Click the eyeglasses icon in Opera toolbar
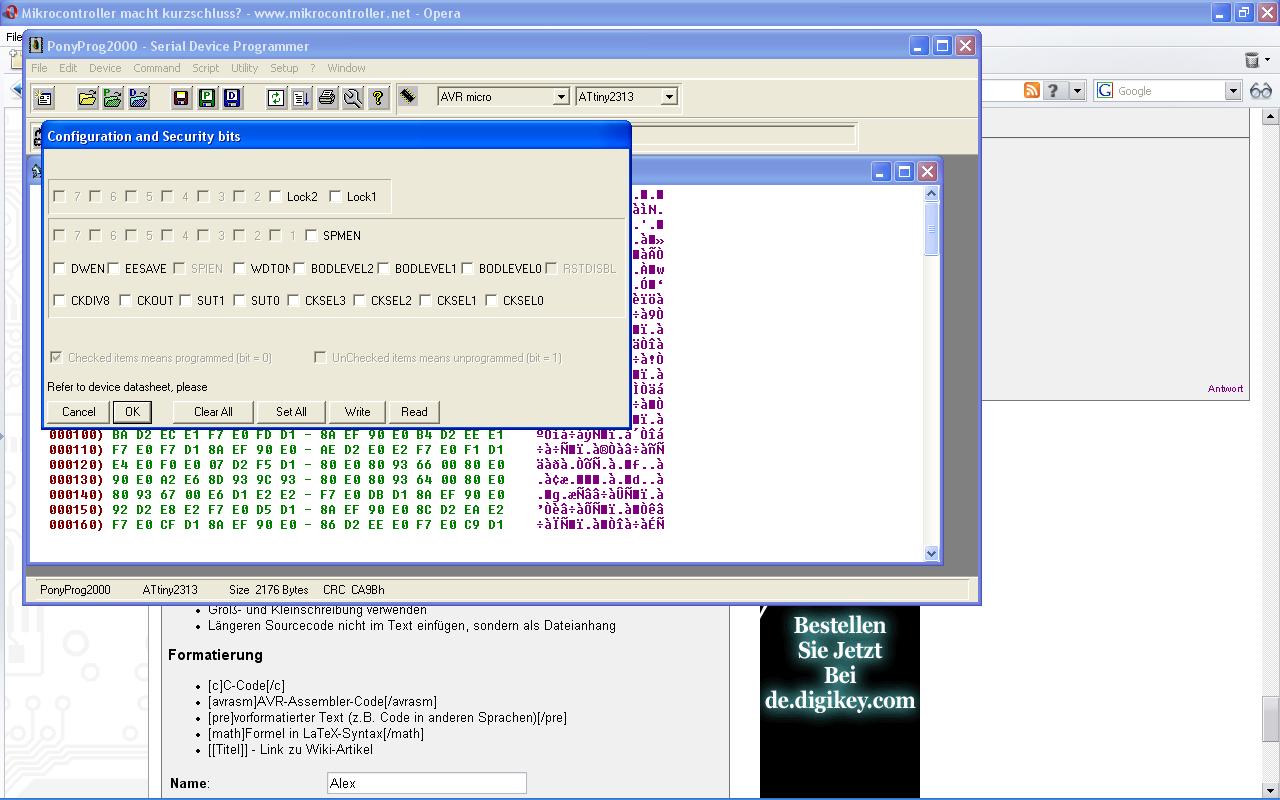This screenshot has width=1280, height=800. tap(1261, 90)
